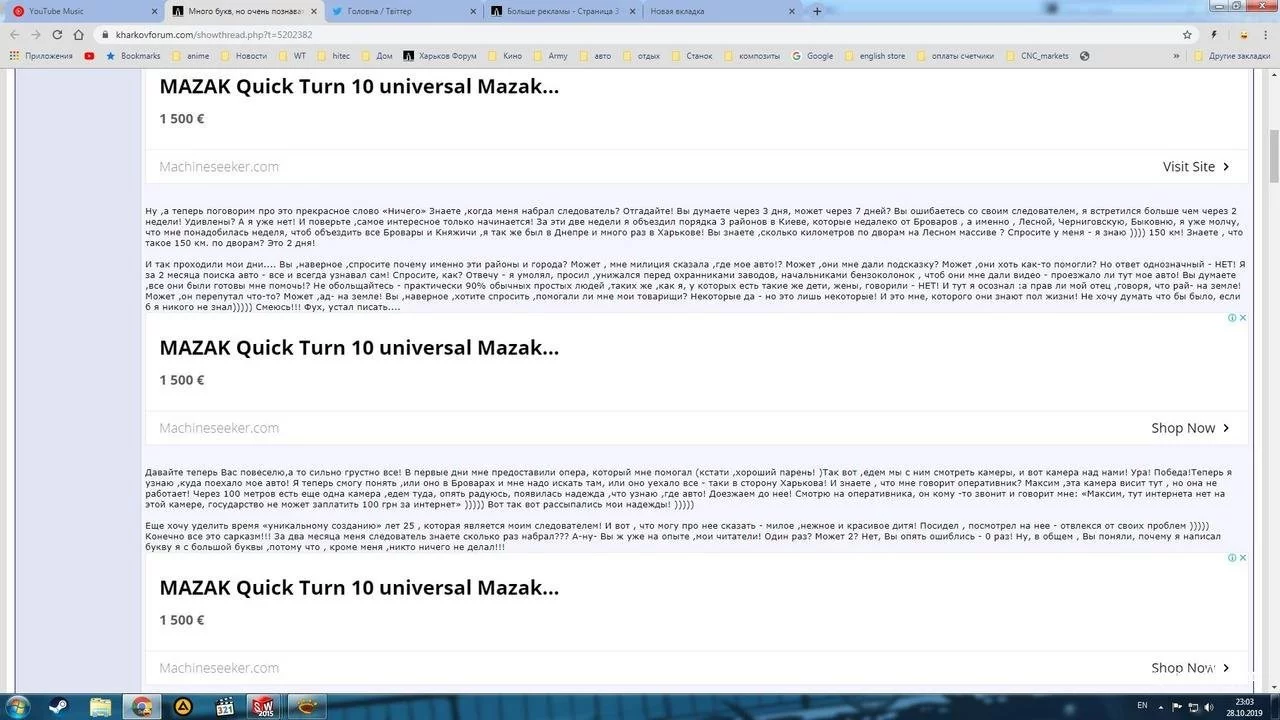Viewport: 1280px width, 720px height.
Task: Open the Action Center flag tray icon
Action: [1177, 706]
